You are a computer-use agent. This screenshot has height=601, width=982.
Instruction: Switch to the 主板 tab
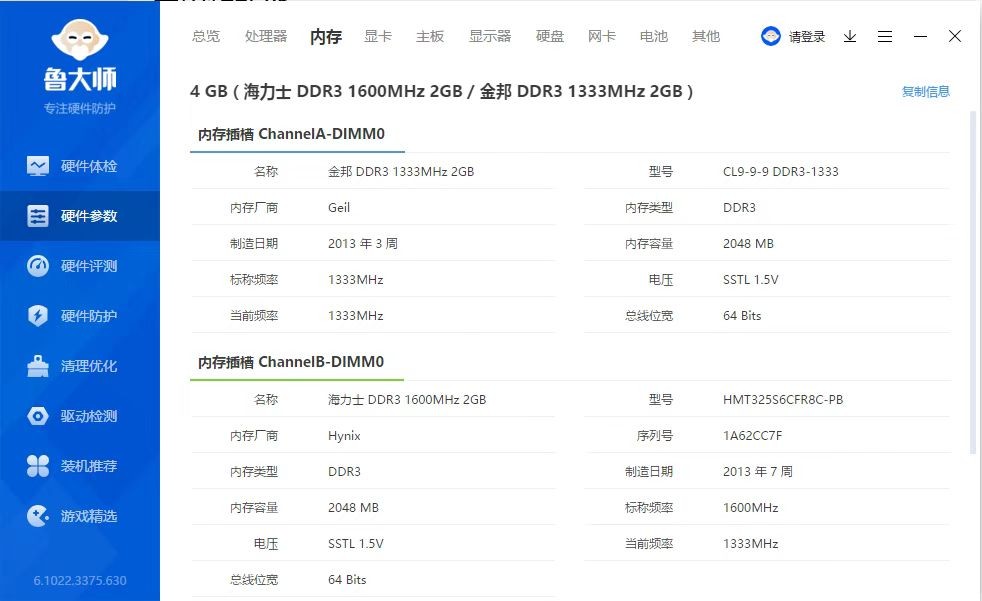click(430, 36)
